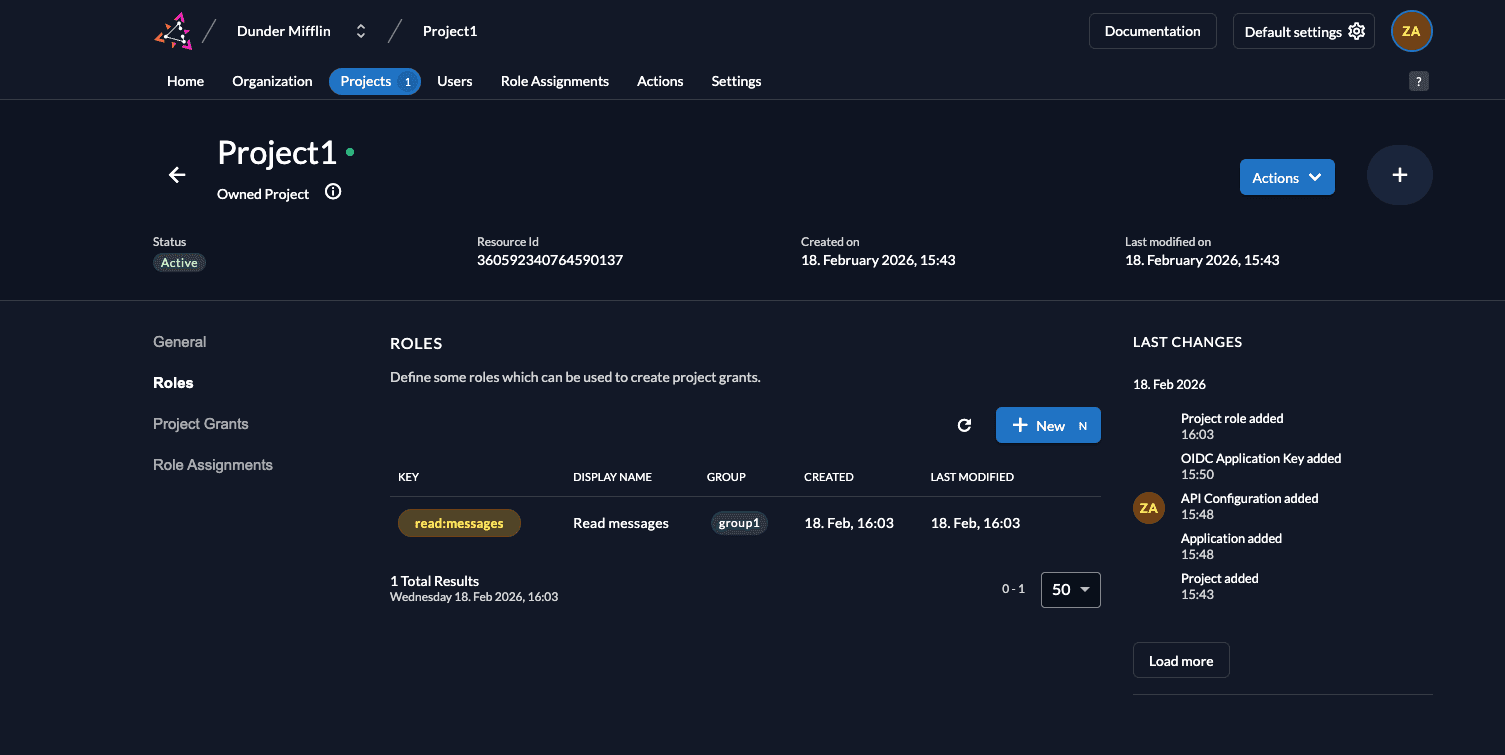Switch to the Role Assignments top tab

coord(554,81)
